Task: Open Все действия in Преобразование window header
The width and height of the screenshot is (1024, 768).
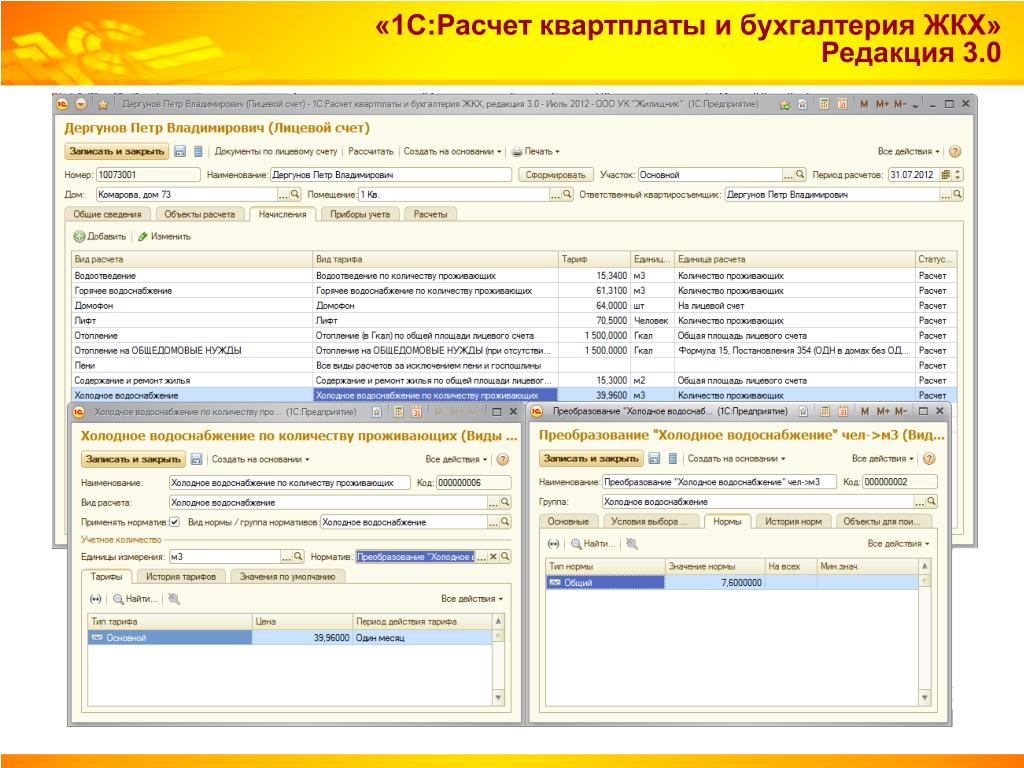Action: pos(882,458)
